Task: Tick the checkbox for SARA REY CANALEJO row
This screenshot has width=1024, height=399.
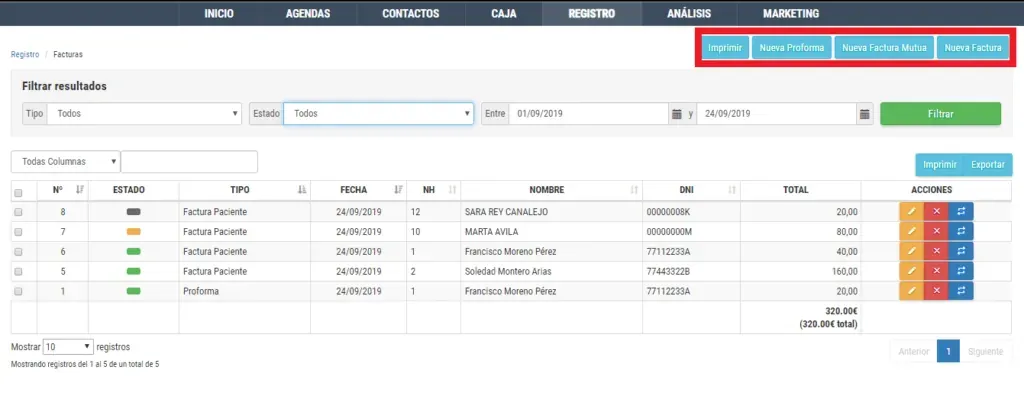Action: pos(18,212)
